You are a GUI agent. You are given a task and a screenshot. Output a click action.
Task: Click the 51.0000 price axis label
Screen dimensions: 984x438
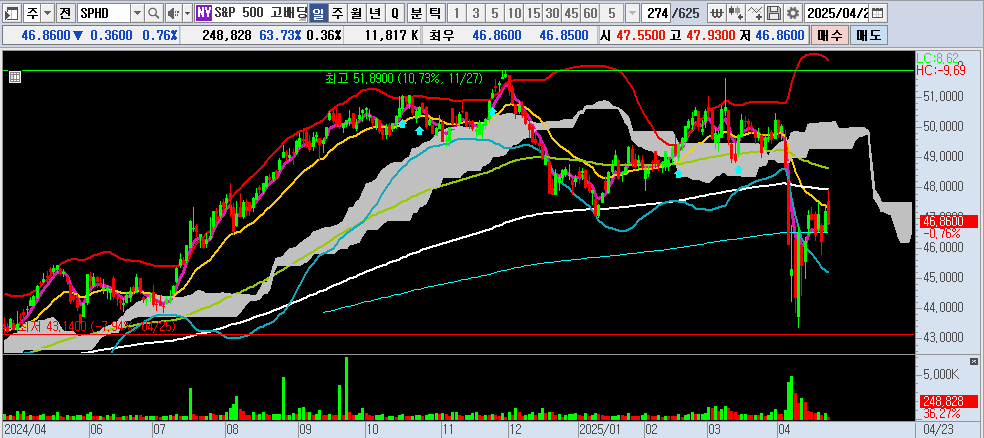click(942, 96)
